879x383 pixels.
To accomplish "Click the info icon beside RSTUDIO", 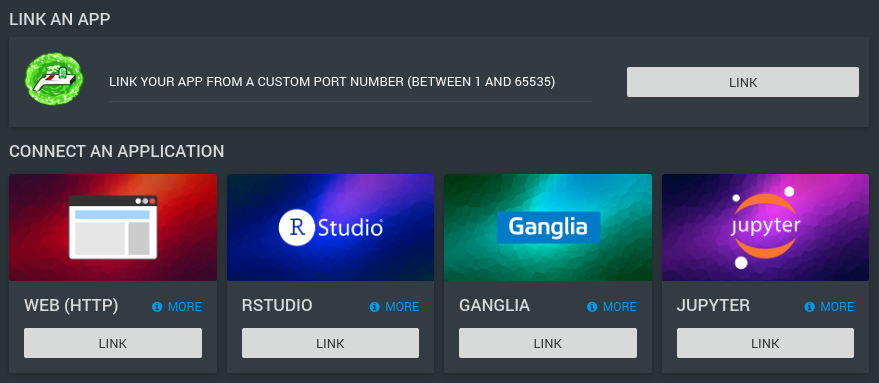I will 374,307.
